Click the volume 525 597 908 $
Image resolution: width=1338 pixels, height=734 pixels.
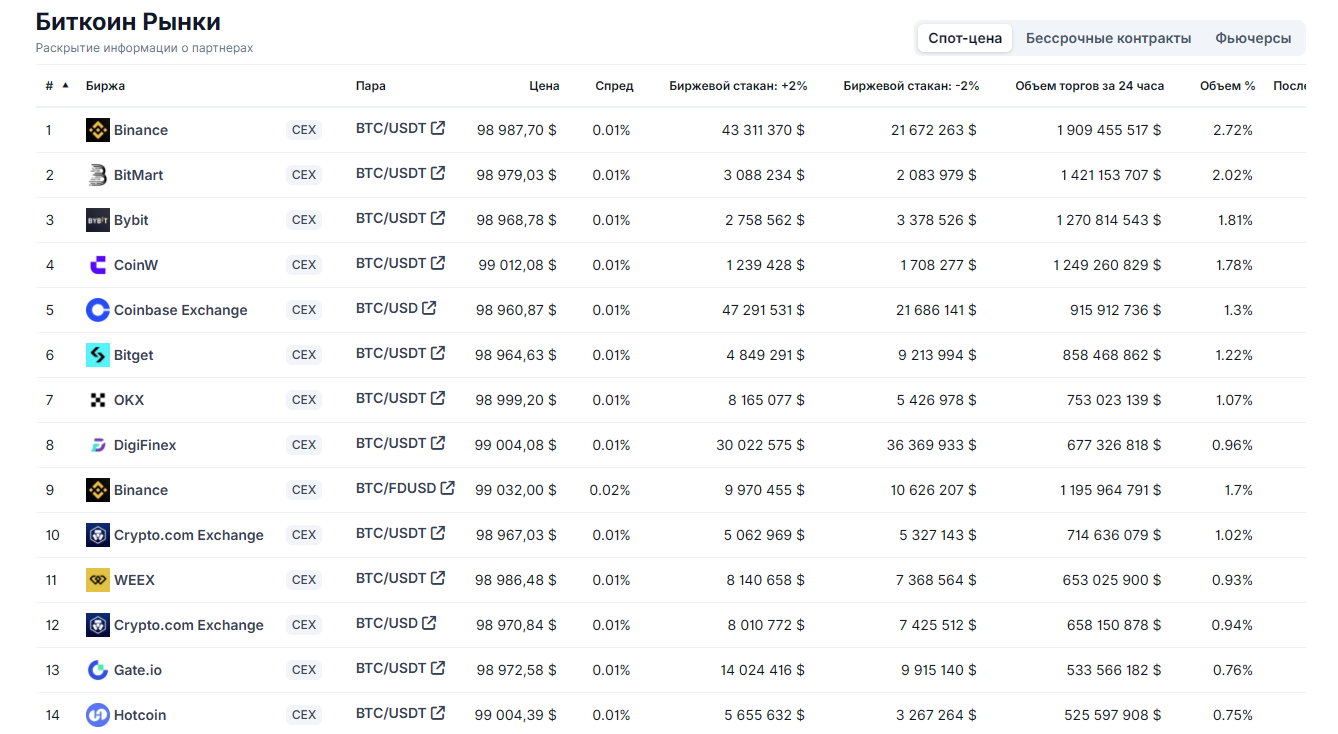pos(1113,715)
